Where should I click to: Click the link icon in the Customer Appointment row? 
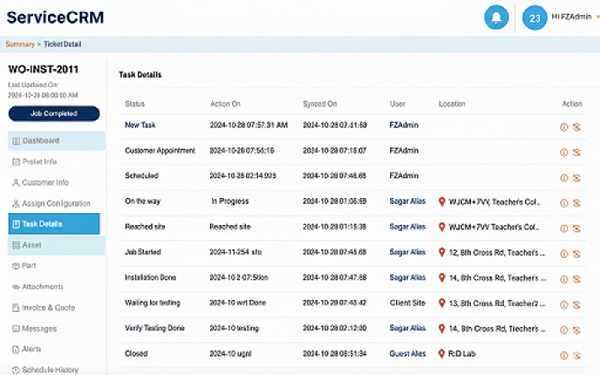pyautogui.click(x=577, y=152)
